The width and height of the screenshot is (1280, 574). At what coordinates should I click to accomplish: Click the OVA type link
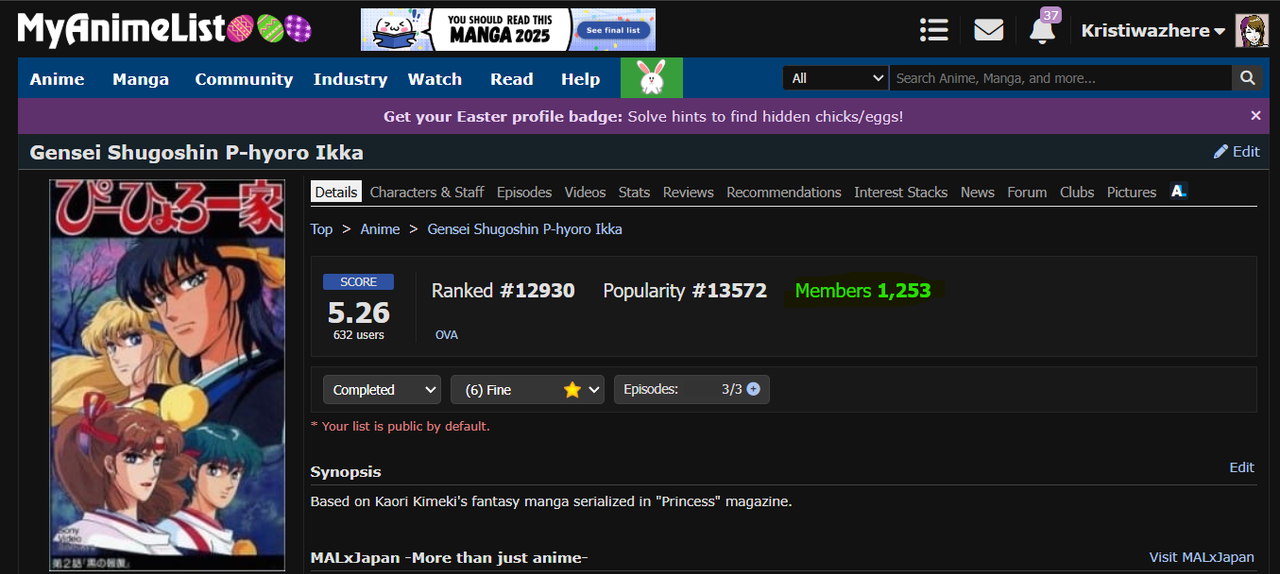447,335
